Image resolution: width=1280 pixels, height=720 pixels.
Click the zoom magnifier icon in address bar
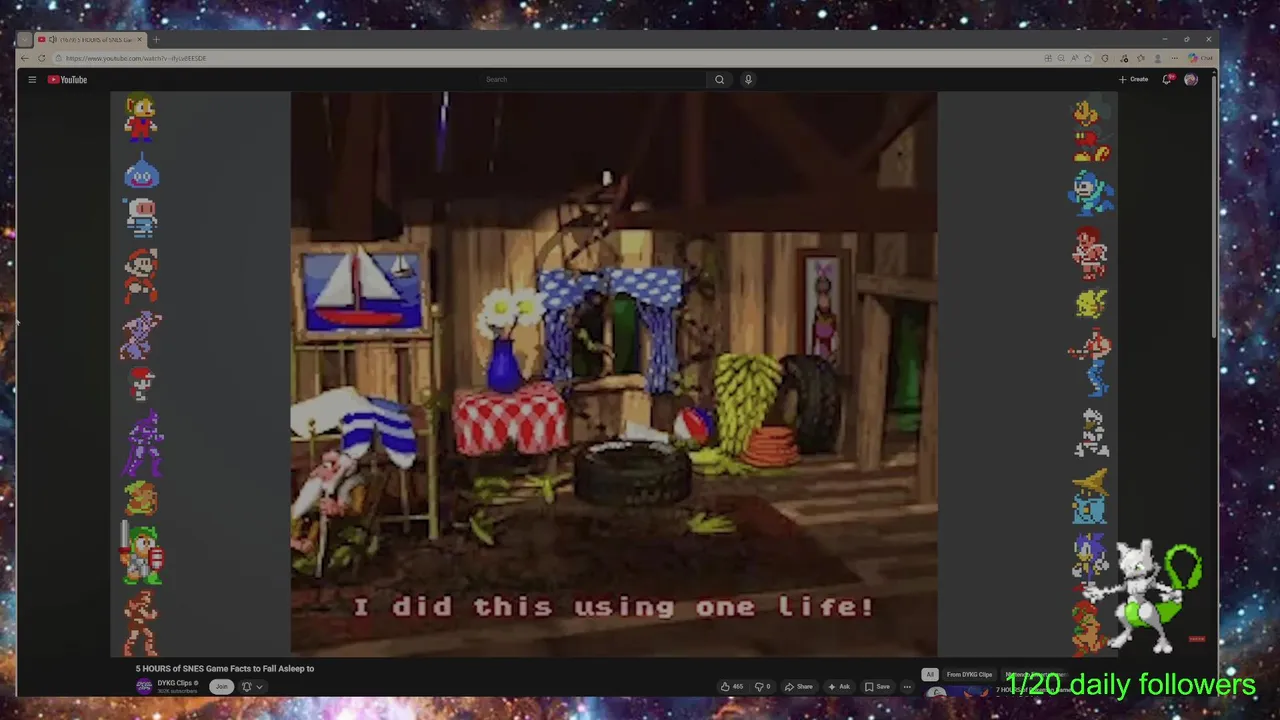tap(1061, 58)
